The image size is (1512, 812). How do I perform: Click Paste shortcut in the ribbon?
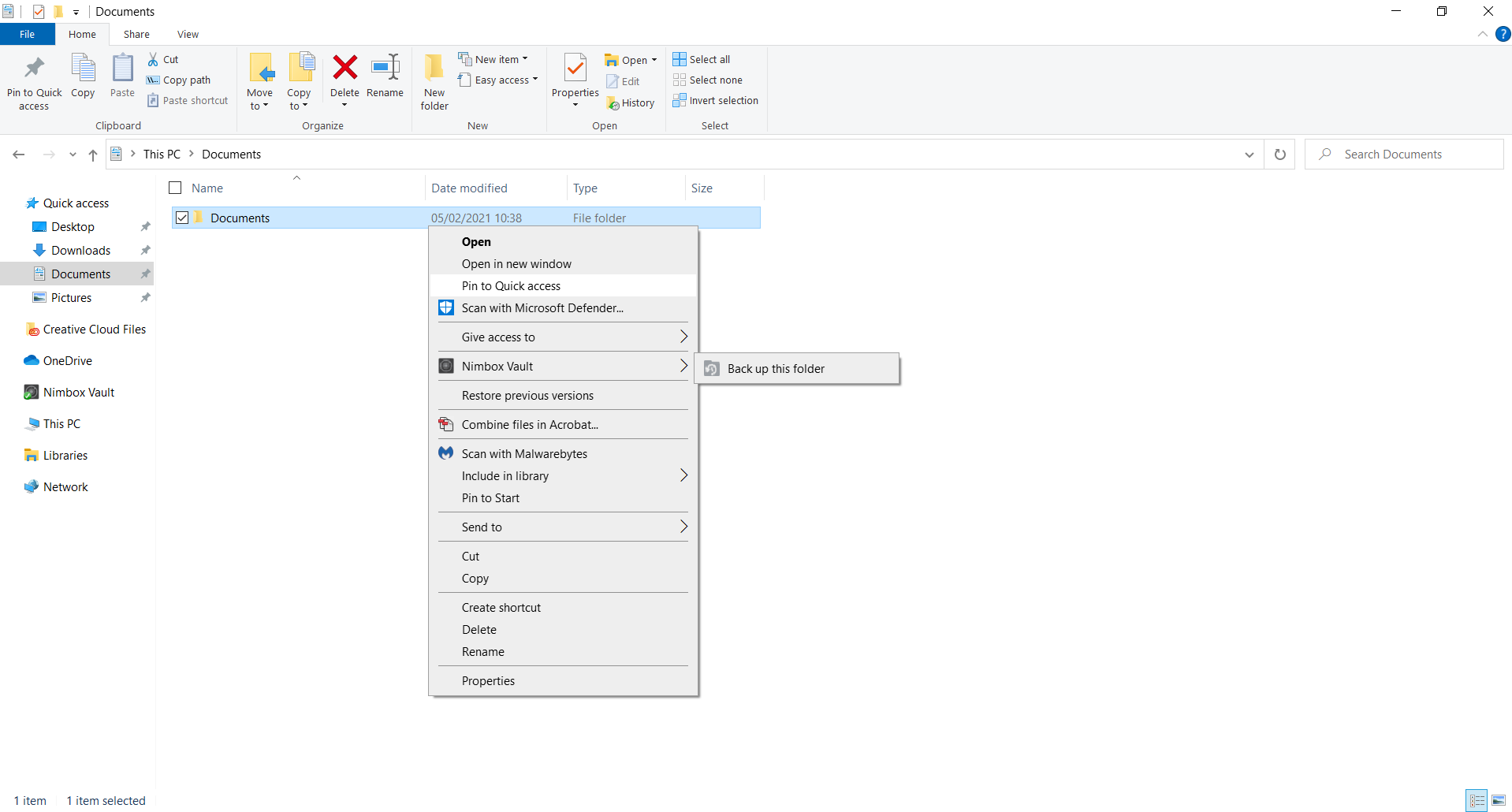click(x=188, y=100)
